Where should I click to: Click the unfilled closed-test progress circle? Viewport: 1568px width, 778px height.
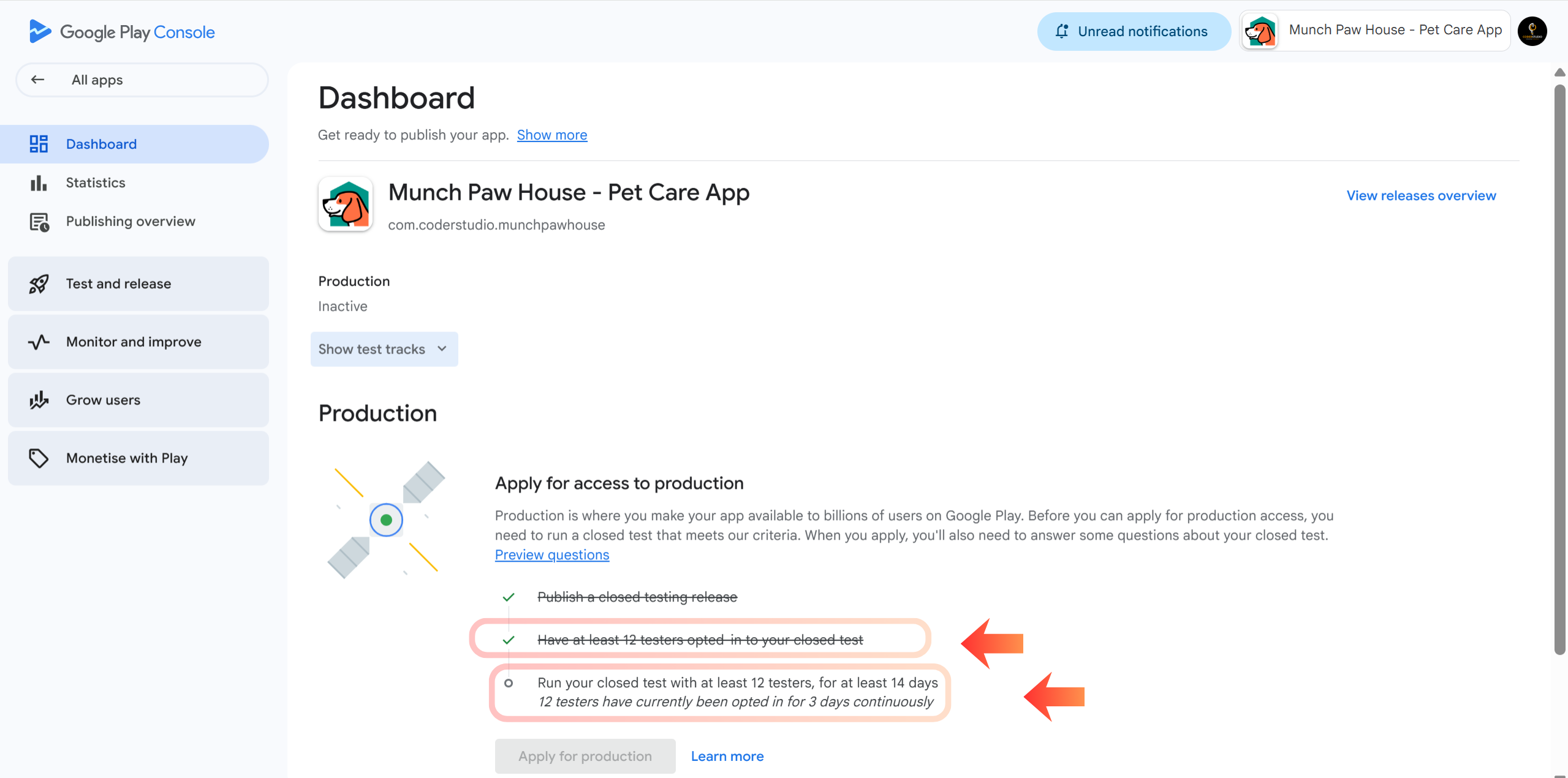pos(508,682)
